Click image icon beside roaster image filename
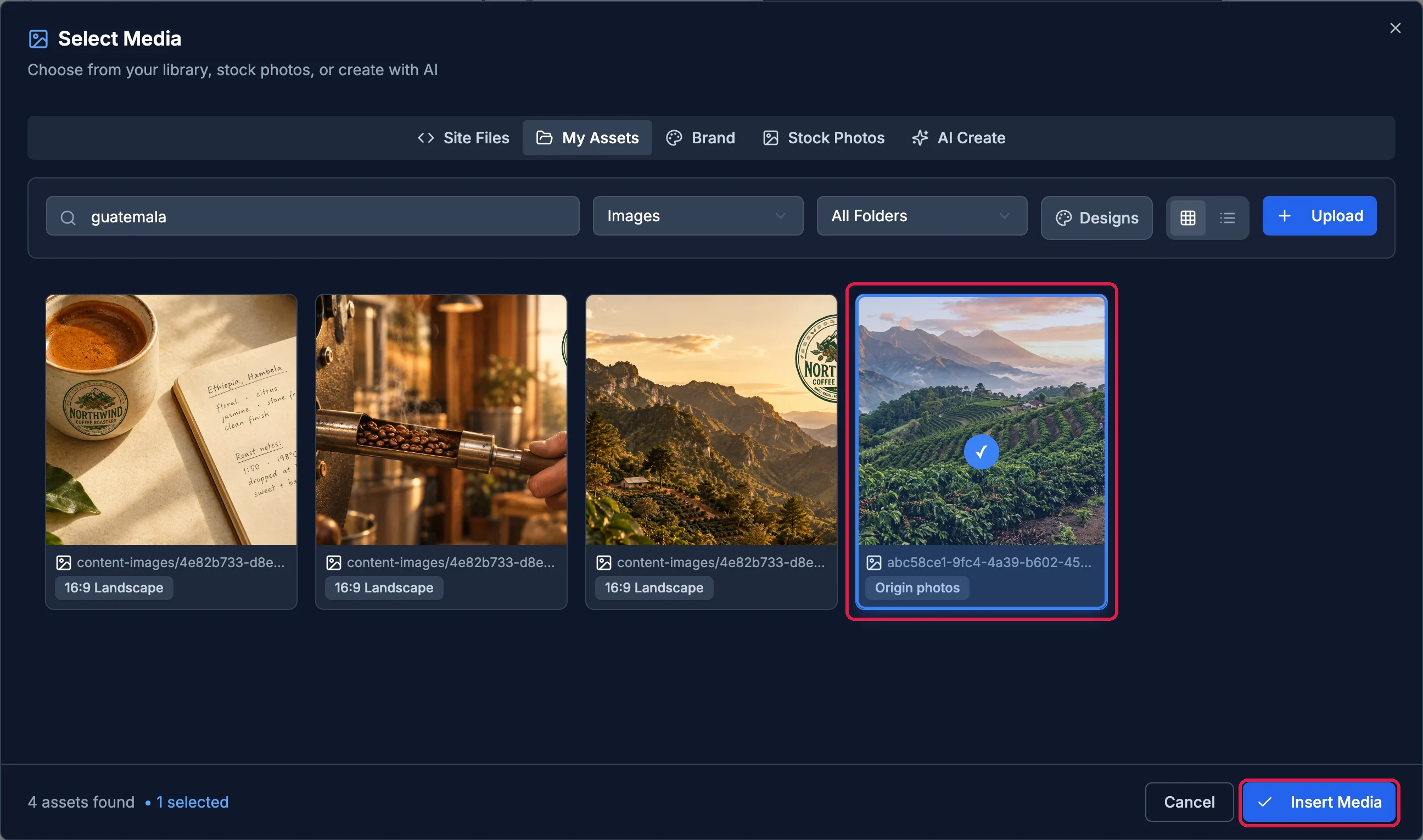This screenshot has height=840, width=1423. 333,563
